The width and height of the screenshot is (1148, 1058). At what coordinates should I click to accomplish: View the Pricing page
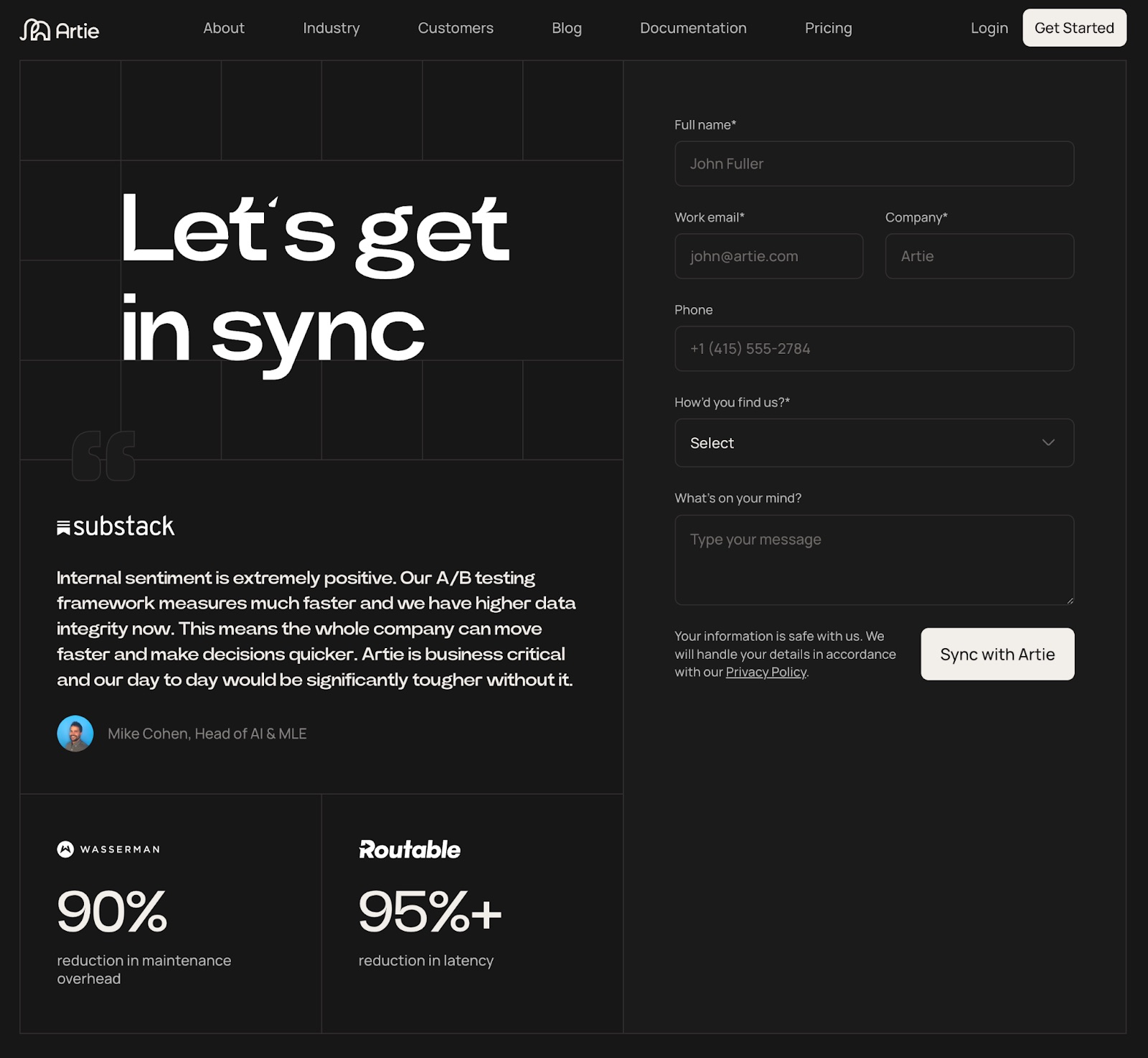point(828,28)
